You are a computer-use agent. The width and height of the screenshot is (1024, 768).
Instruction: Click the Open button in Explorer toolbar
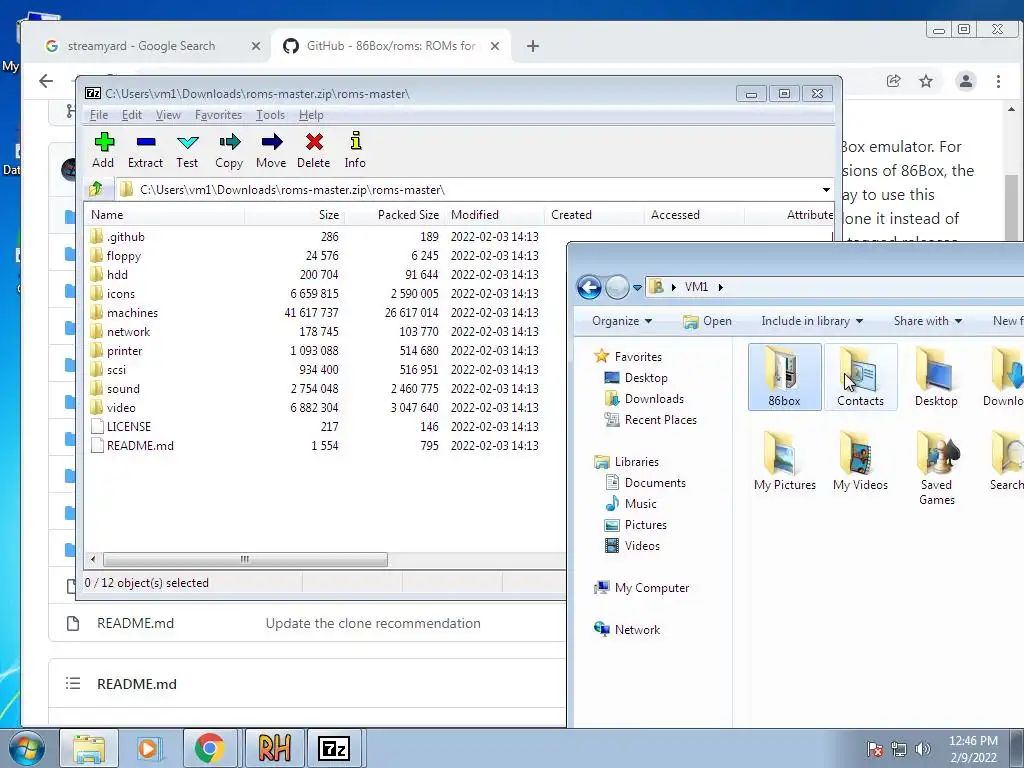[x=707, y=321]
